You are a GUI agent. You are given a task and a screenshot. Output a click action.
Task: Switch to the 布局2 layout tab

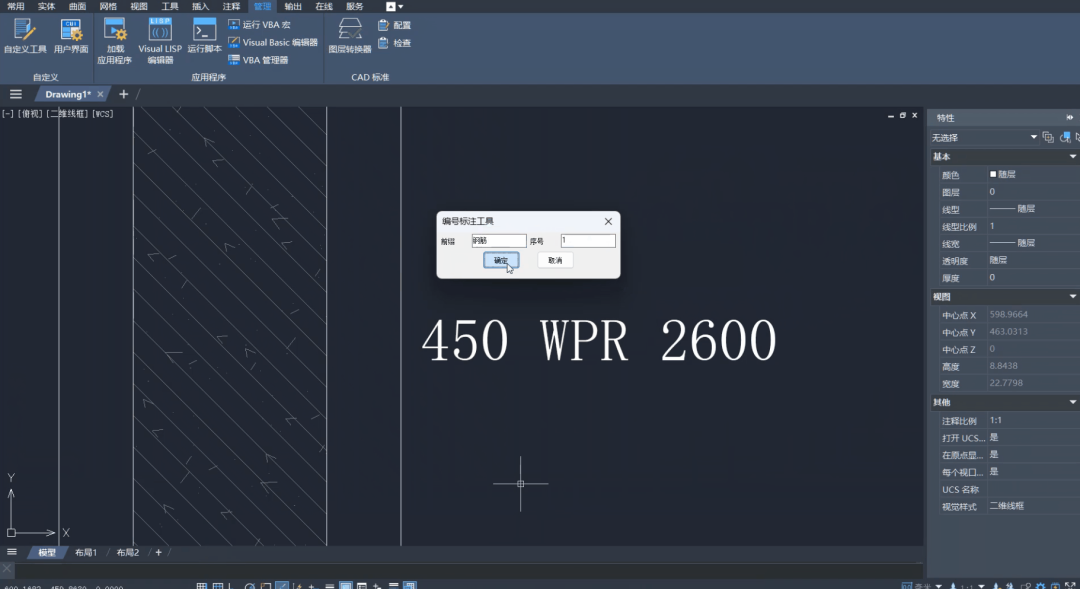[x=128, y=552]
